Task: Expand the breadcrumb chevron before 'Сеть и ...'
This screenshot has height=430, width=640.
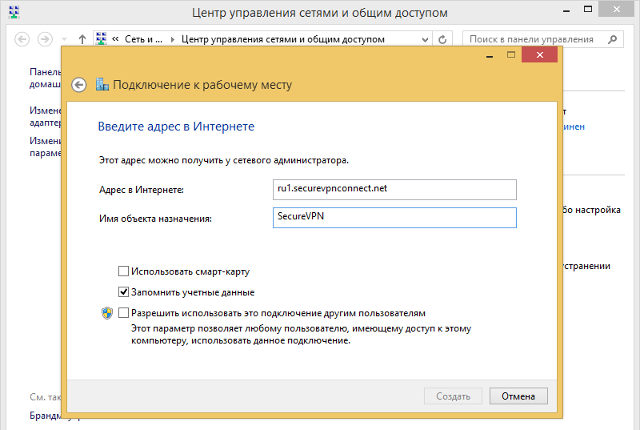Action: pyautogui.click(x=116, y=39)
